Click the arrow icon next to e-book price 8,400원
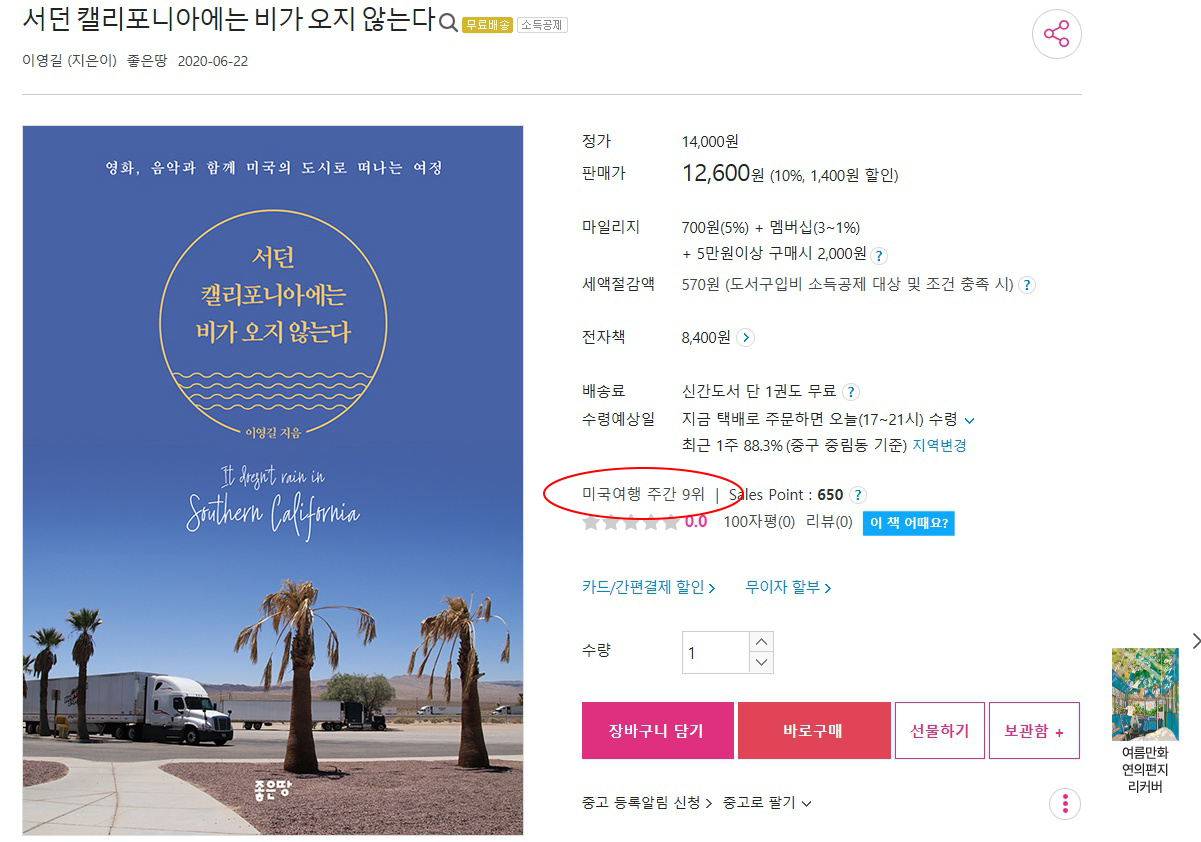The image size is (1201, 842). (x=745, y=338)
